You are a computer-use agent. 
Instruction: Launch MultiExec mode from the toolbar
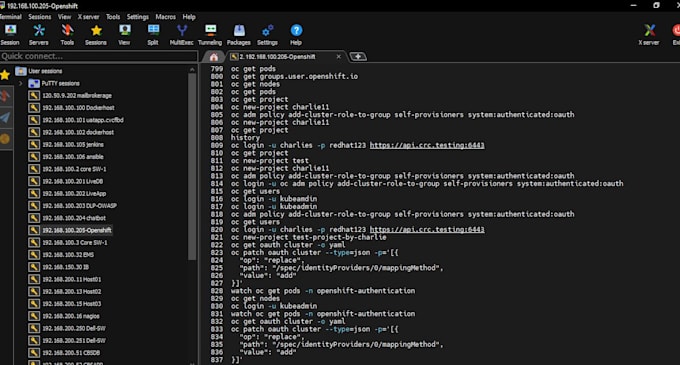182,34
